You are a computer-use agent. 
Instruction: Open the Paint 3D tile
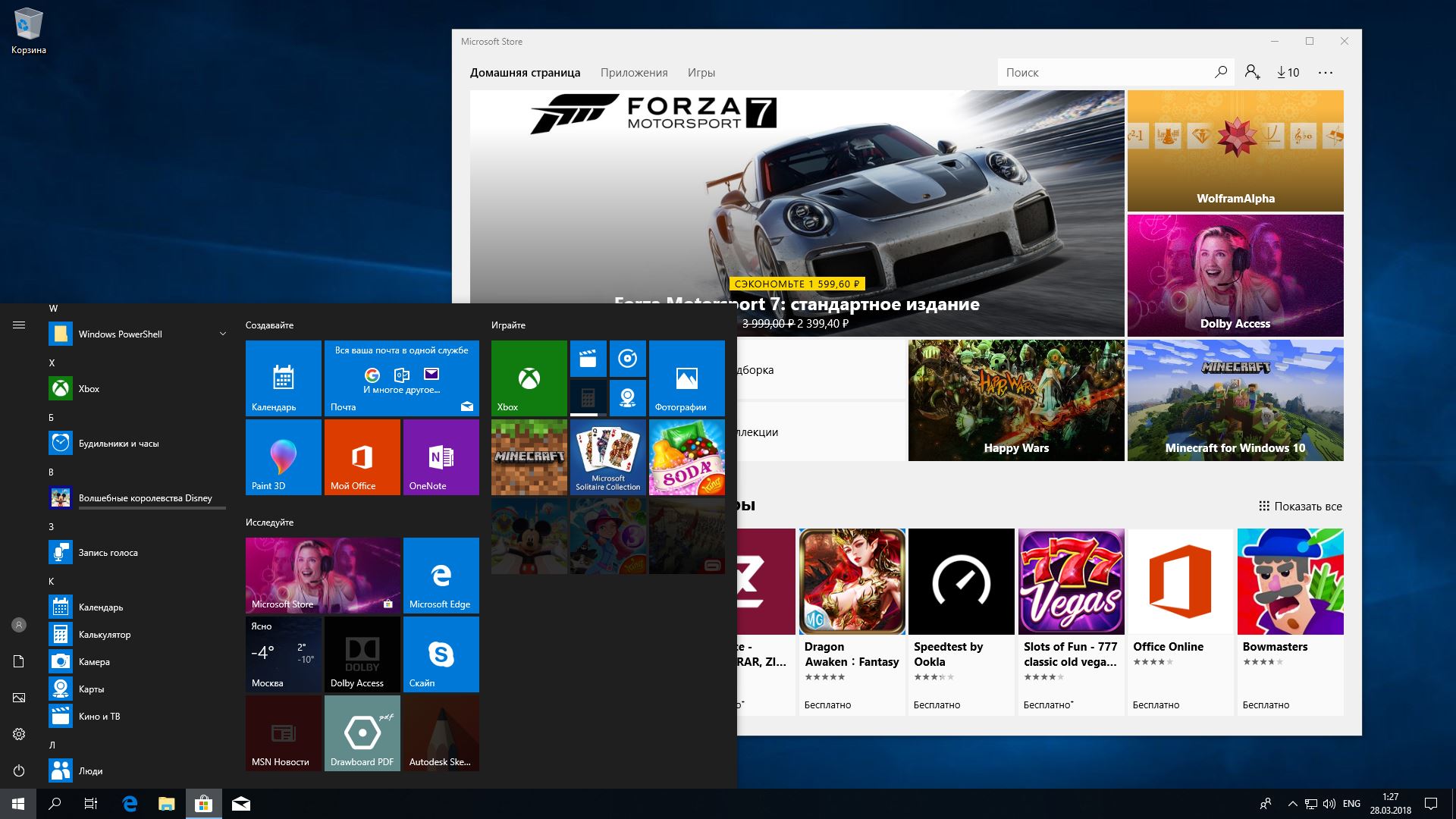click(x=283, y=457)
